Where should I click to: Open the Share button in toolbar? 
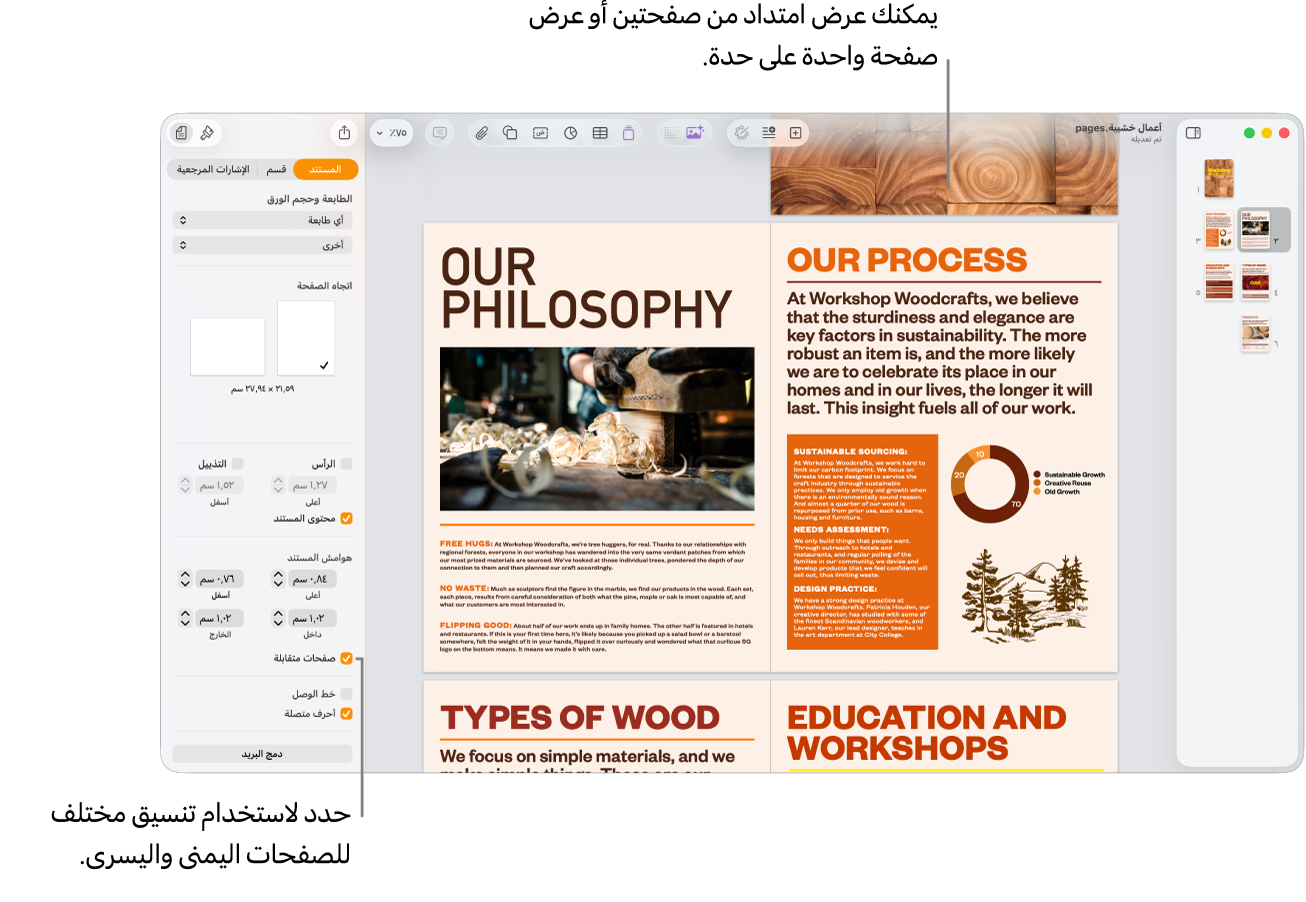[343, 132]
